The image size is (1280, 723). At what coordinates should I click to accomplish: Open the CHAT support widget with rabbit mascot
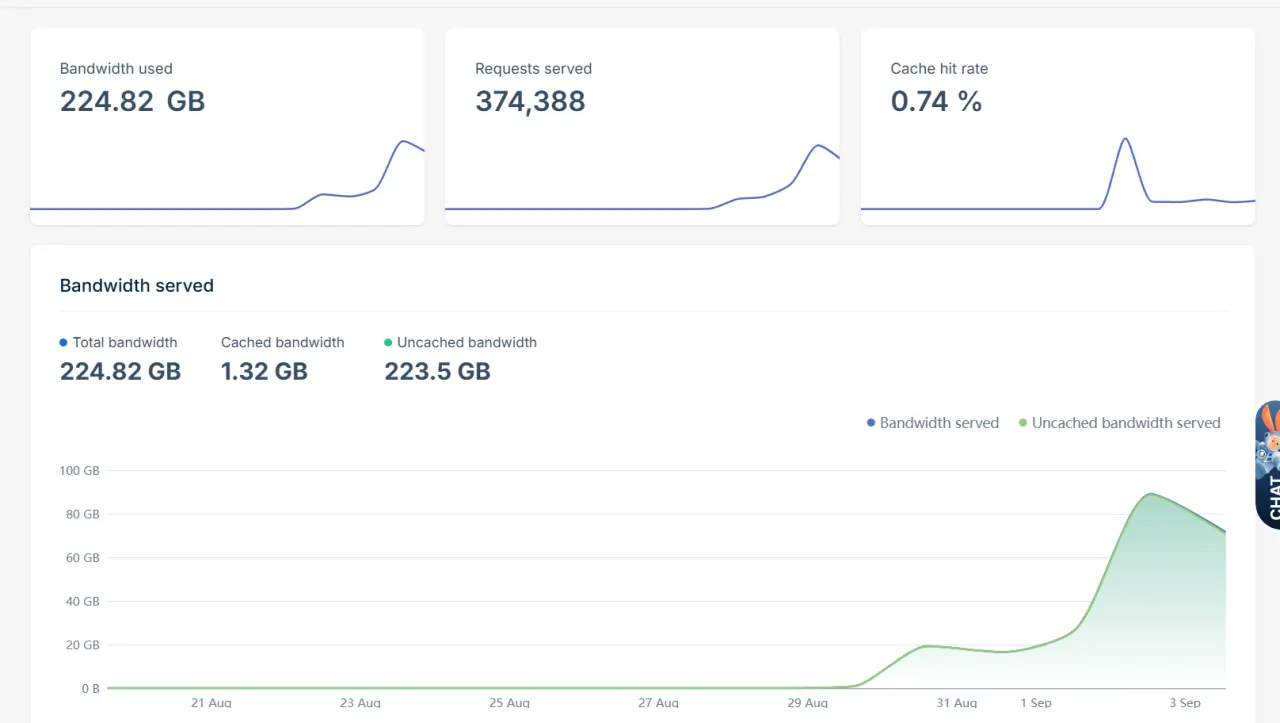coord(1268,464)
